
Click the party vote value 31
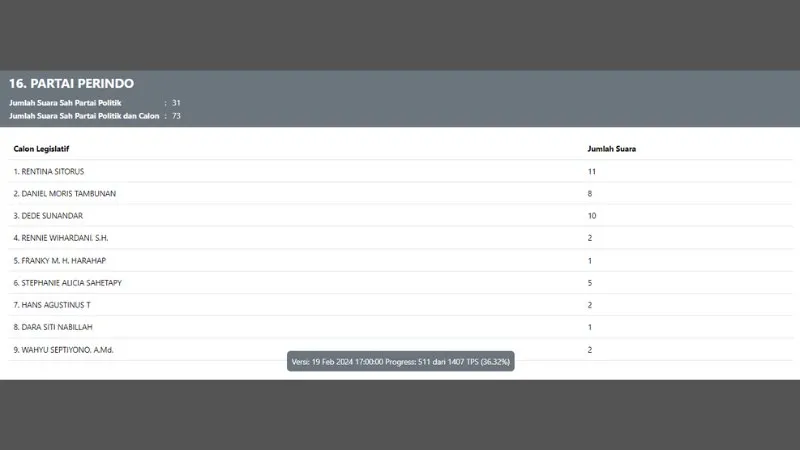[176, 103]
